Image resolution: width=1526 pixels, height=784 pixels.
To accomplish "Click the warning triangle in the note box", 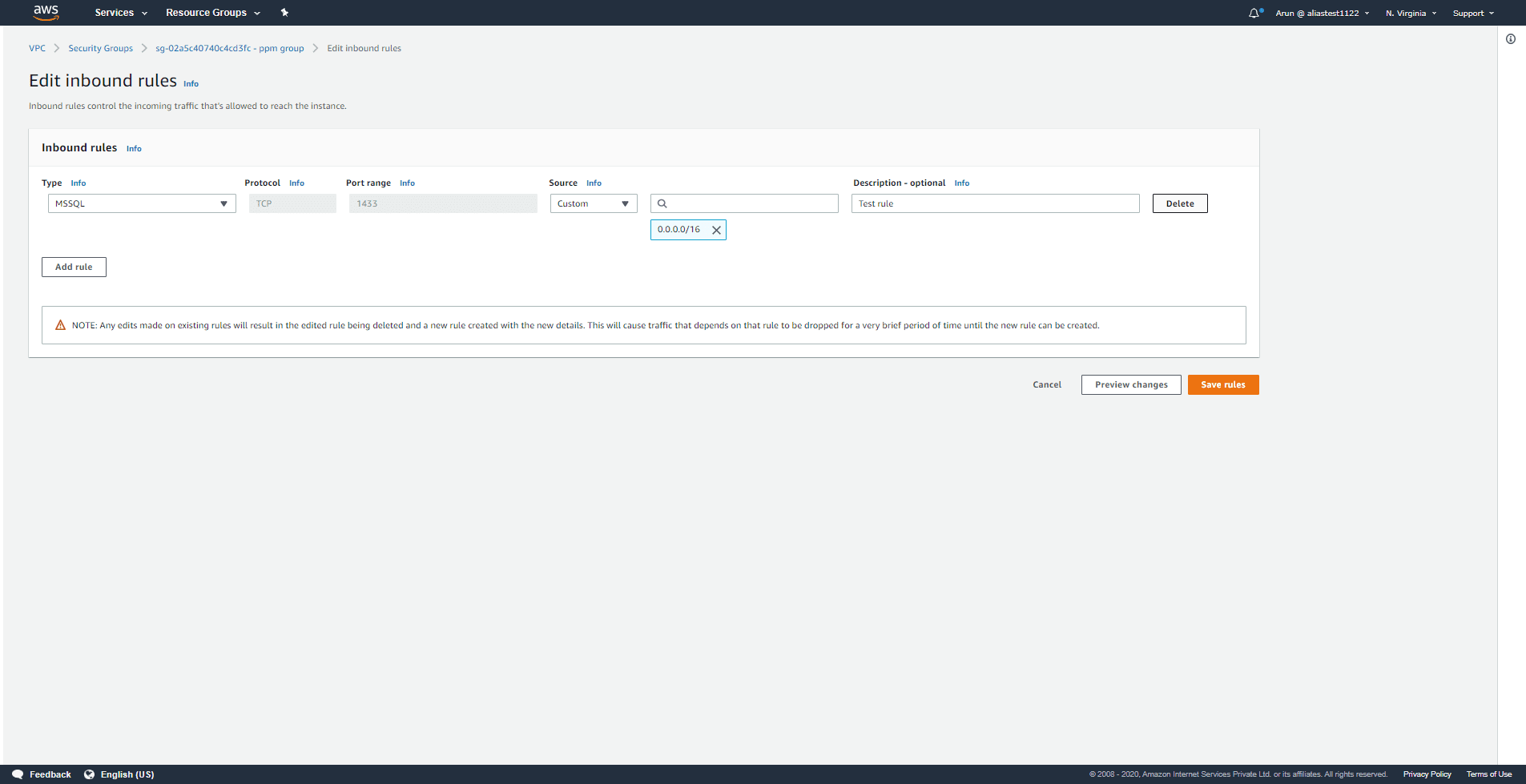I will coord(61,324).
